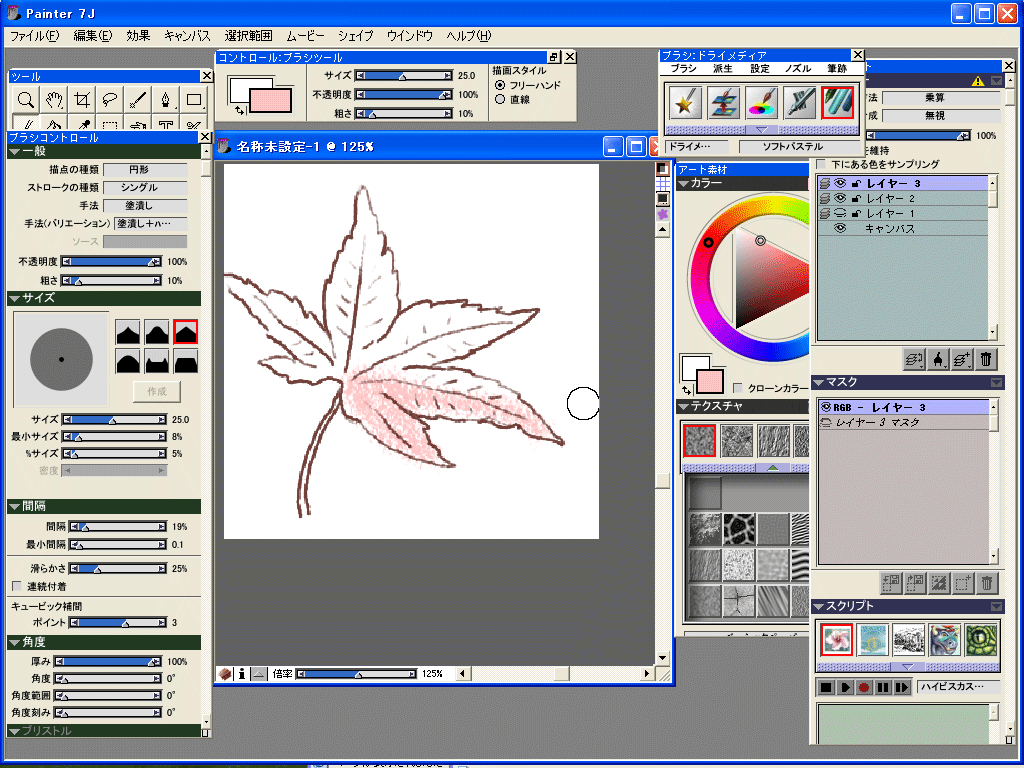The width and height of the screenshot is (1024, 768).
Task: Select the Lasso tool
Action: (110, 99)
